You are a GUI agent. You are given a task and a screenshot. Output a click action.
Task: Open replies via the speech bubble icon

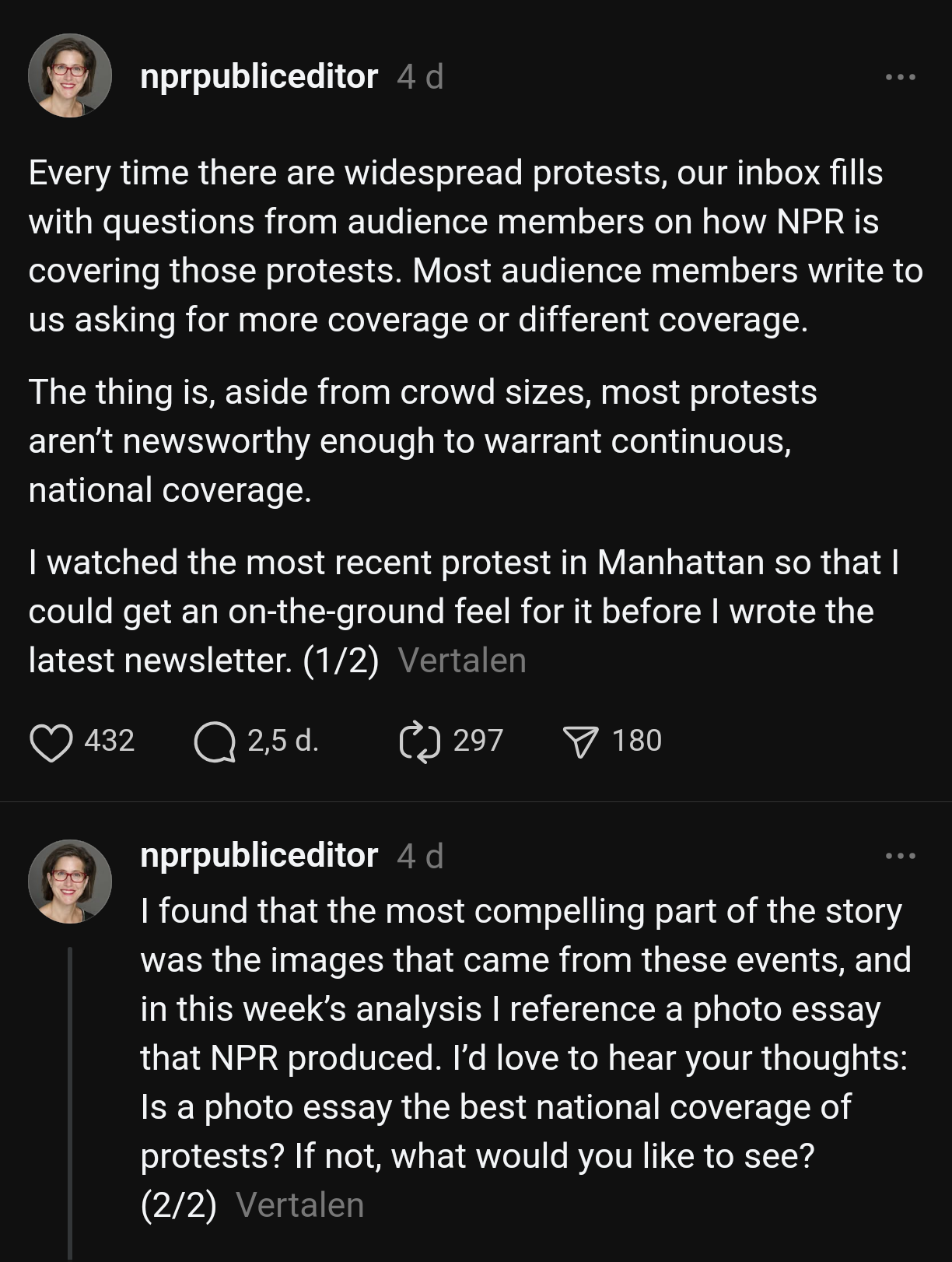(214, 741)
